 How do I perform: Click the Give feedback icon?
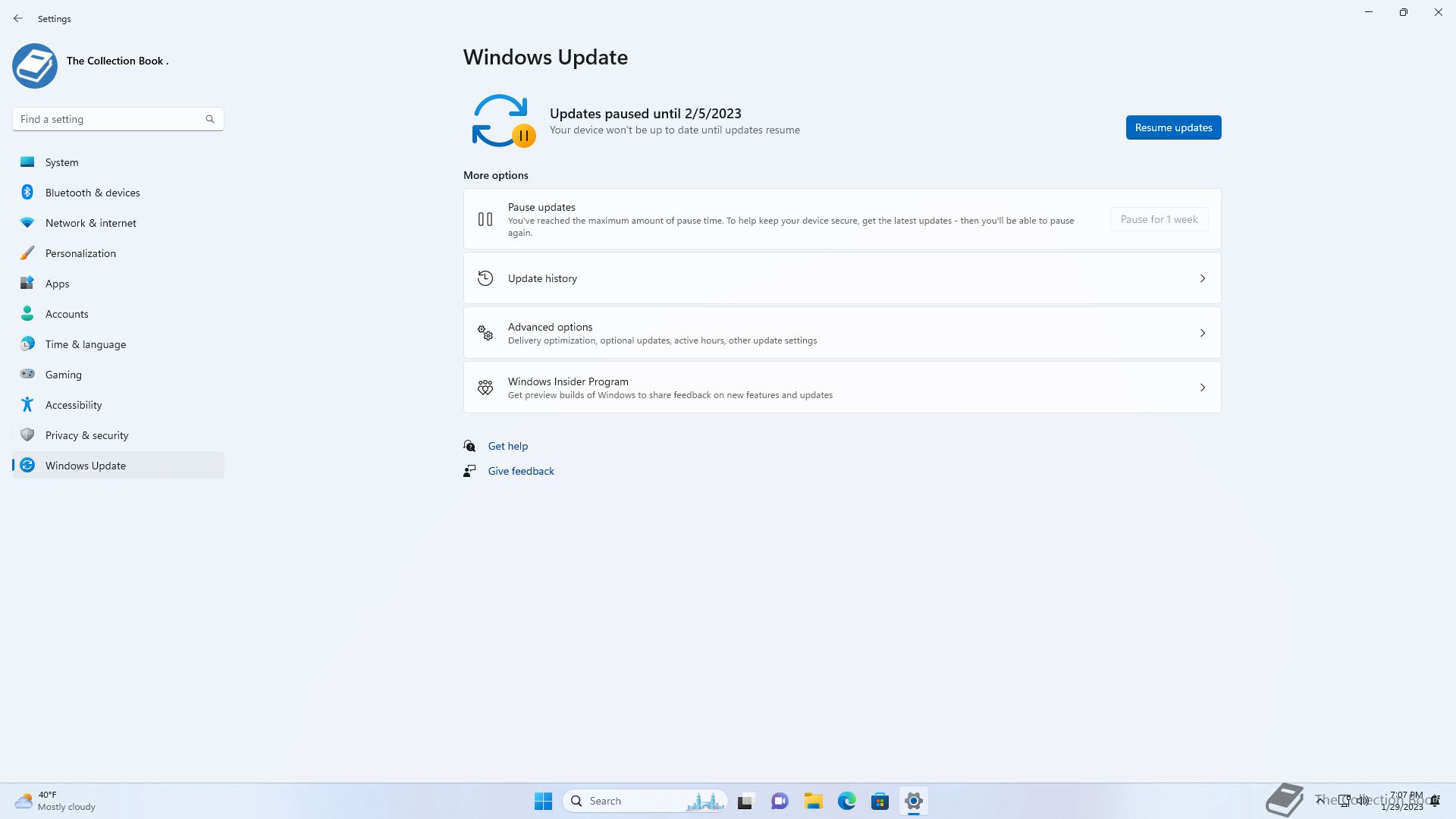[x=469, y=471]
